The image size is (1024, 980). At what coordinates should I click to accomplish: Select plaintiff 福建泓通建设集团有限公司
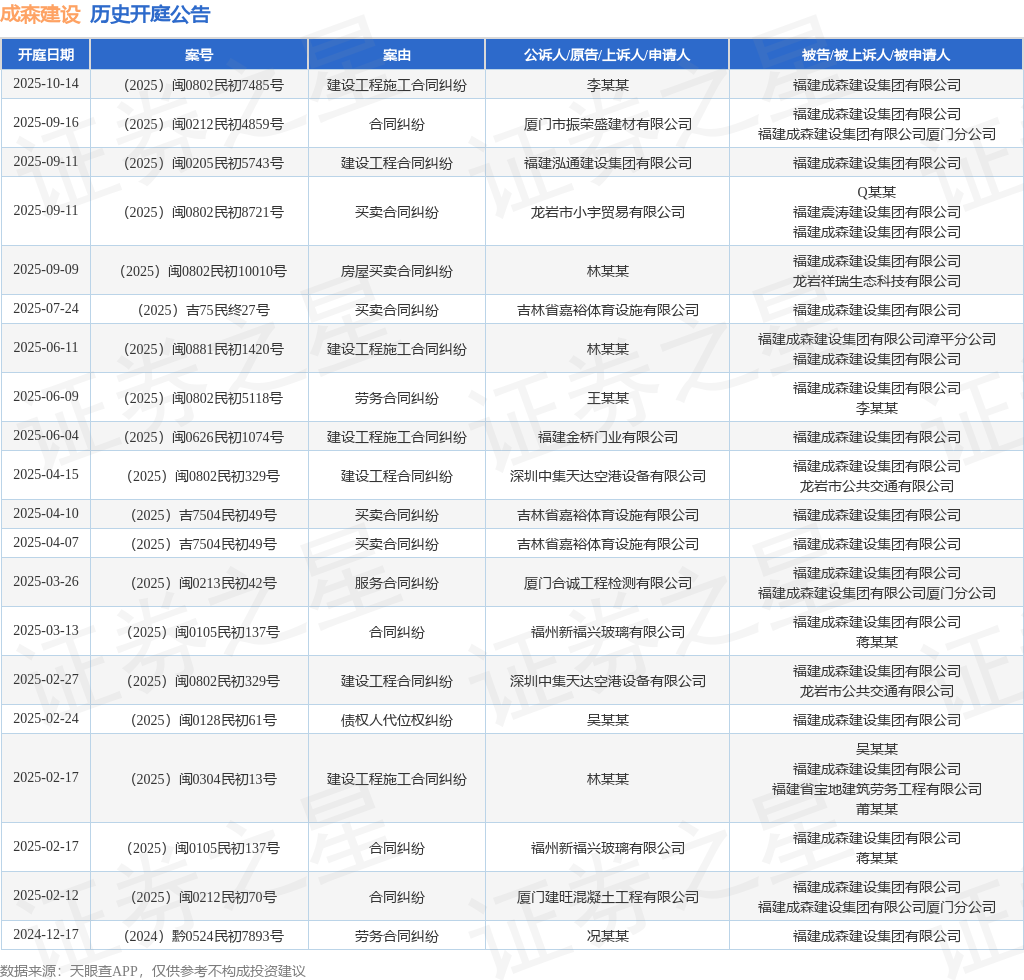[x=607, y=163]
